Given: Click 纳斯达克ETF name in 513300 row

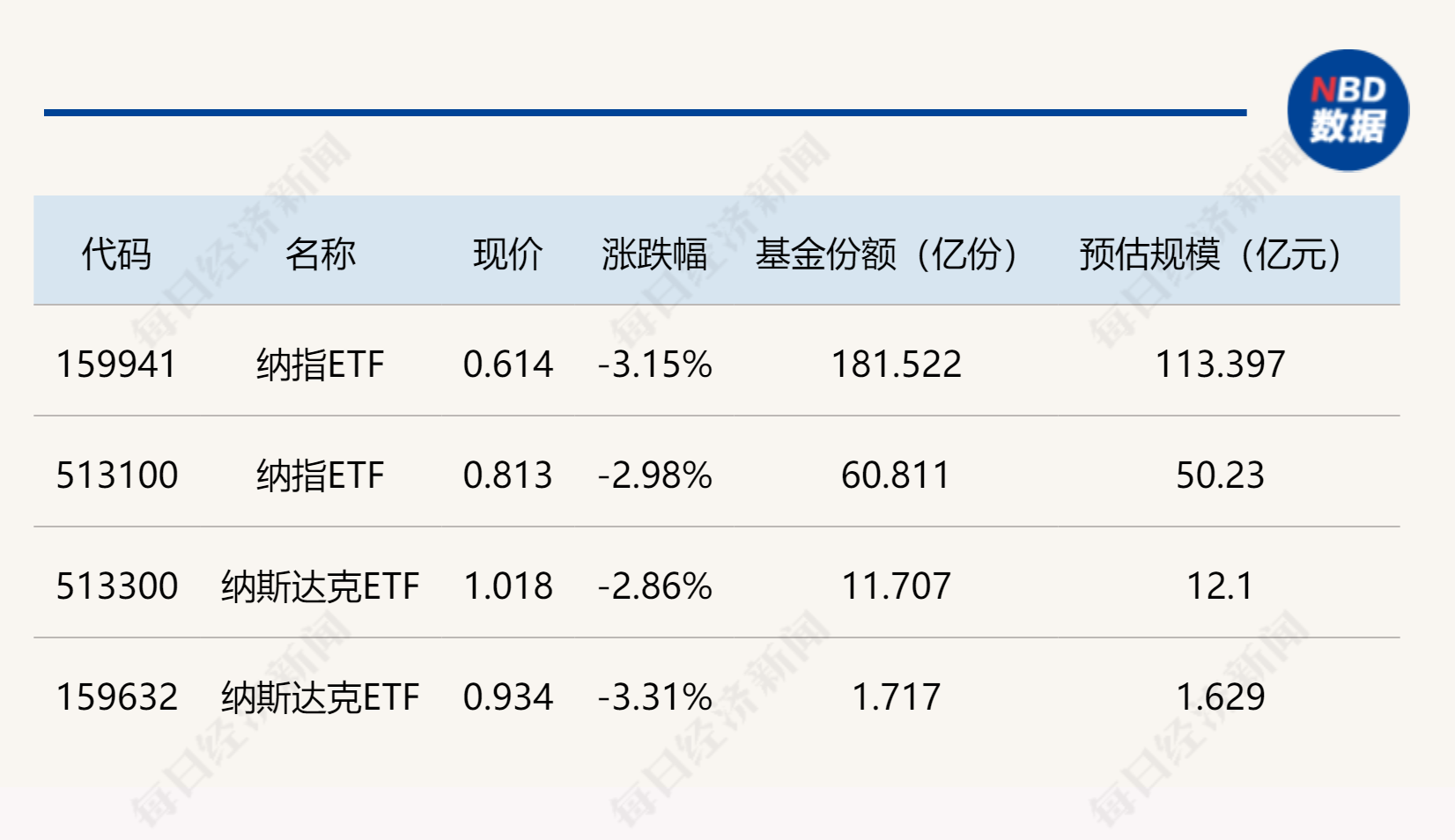Looking at the screenshot, I should (x=321, y=586).
